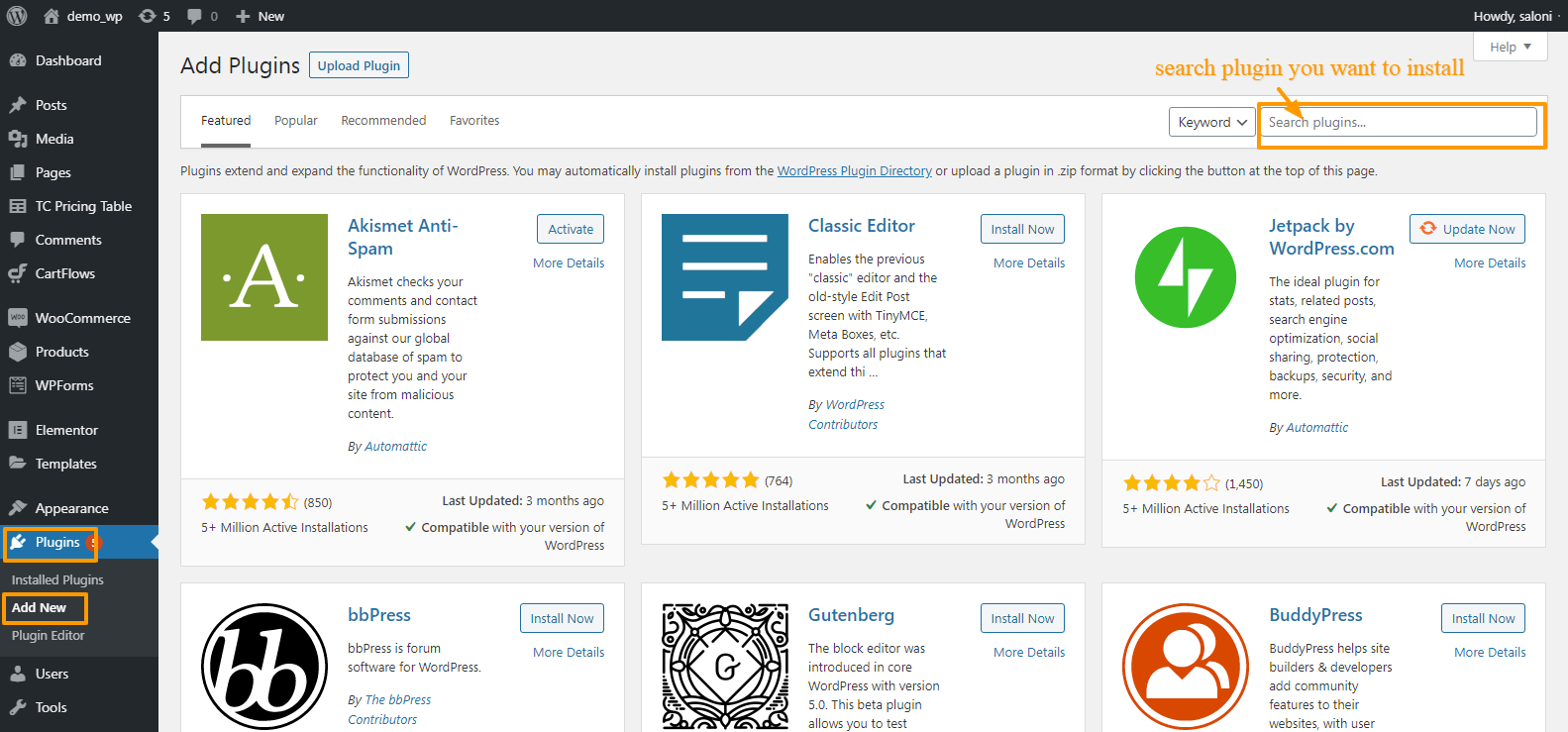Viewport: 1568px width, 732px height.
Task: Click the WPForms icon in sidebar
Action: tap(18, 385)
